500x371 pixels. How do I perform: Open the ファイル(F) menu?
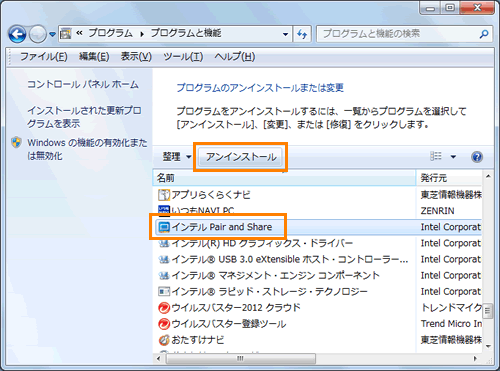[x=44, y=57]
